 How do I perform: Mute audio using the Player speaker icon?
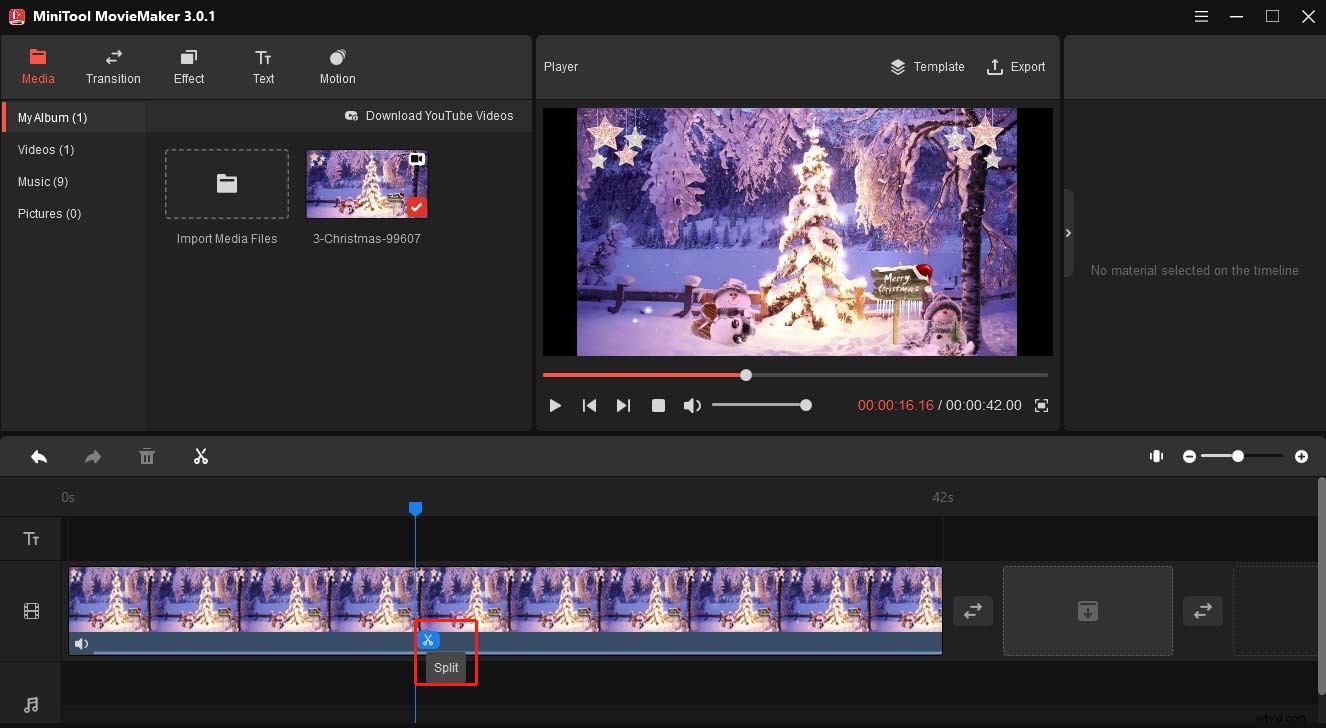coord(692,405)
